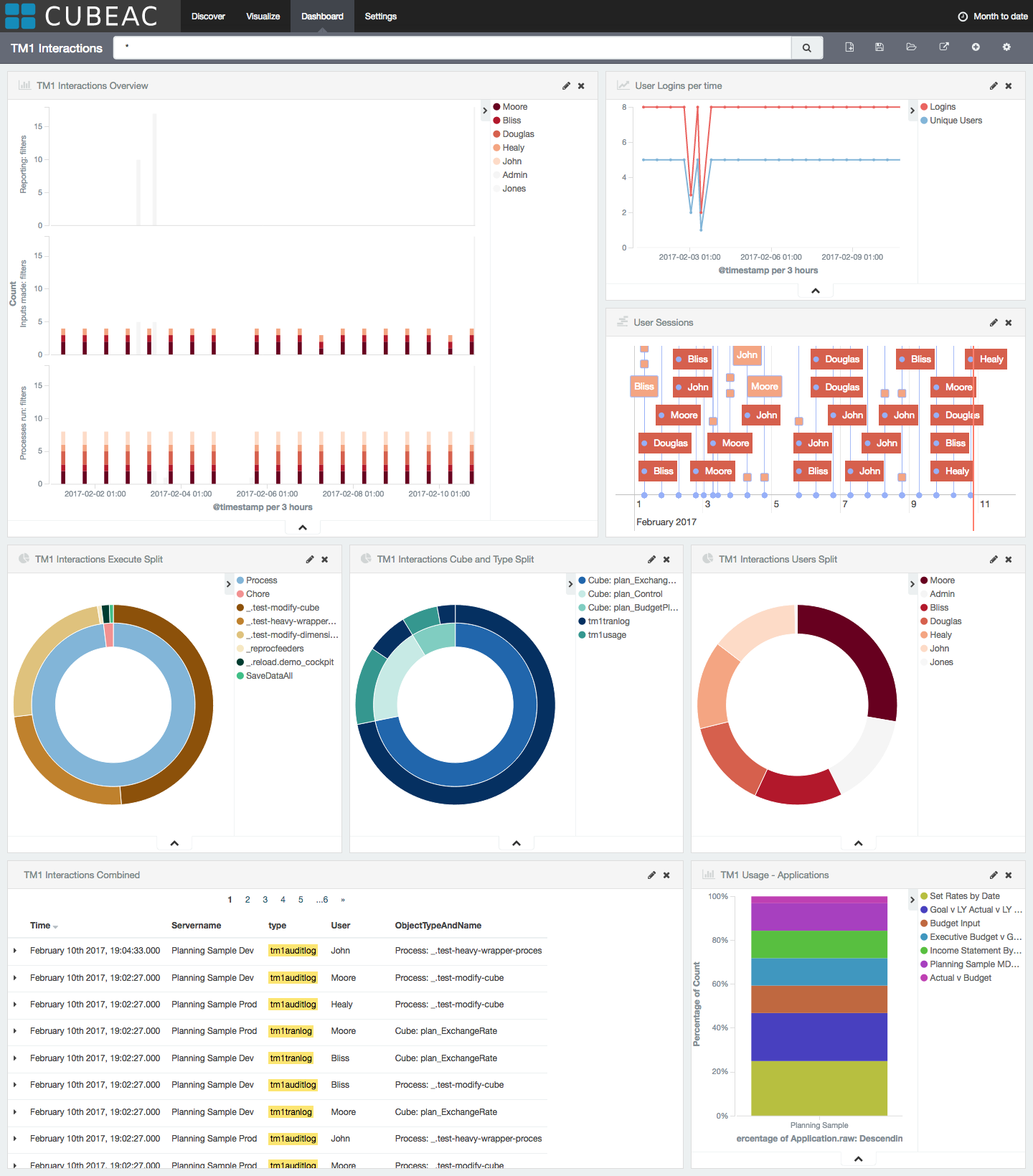1033x1176 pixels.
Task: Expand spy panel under User Logins chart
Action: (816, 291)
